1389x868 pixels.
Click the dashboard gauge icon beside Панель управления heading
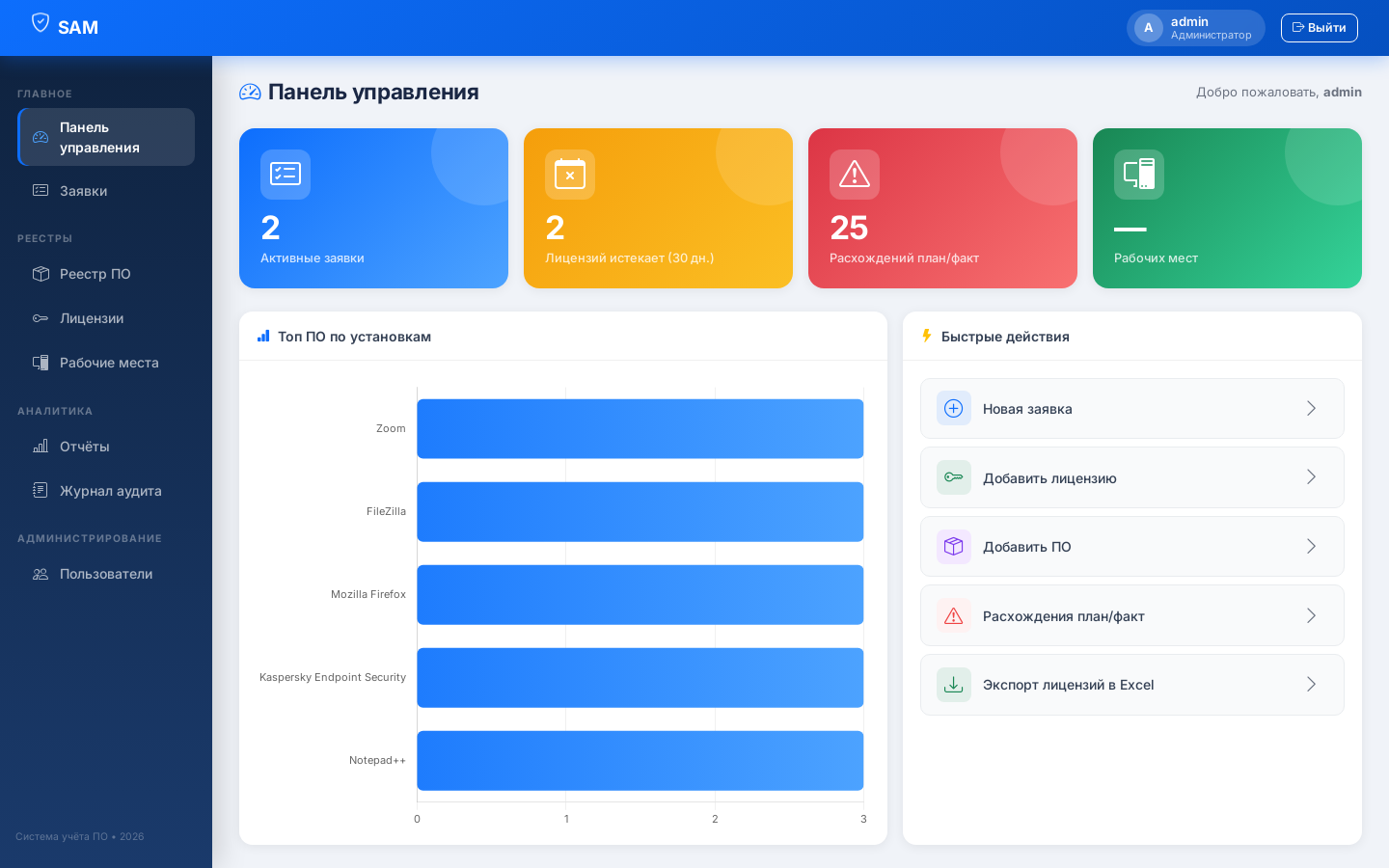250,92
